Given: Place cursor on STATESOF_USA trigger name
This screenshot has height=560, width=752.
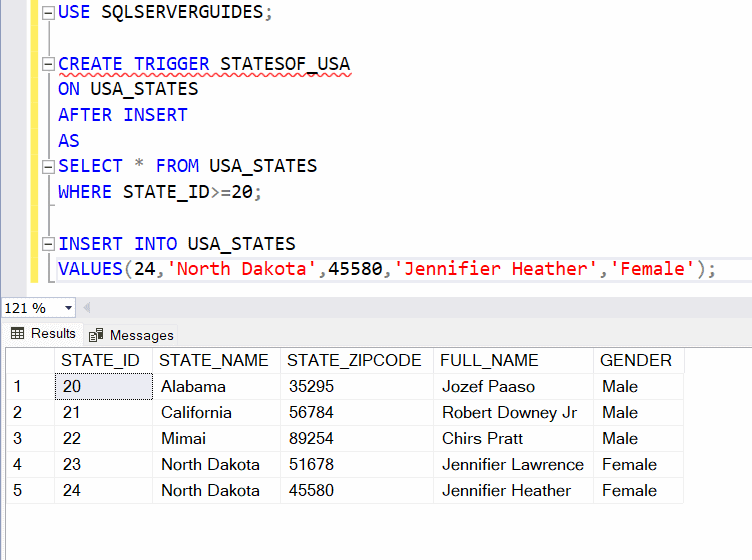Looking at the screenshot, I should (x=285, y=64).
